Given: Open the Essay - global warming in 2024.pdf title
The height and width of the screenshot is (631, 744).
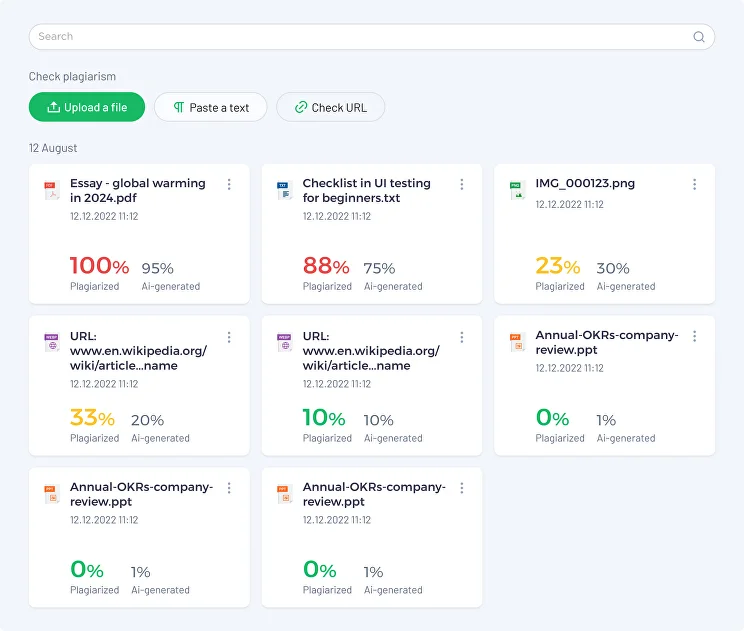Looking at the screenshot, I should (x=138, y=190).
